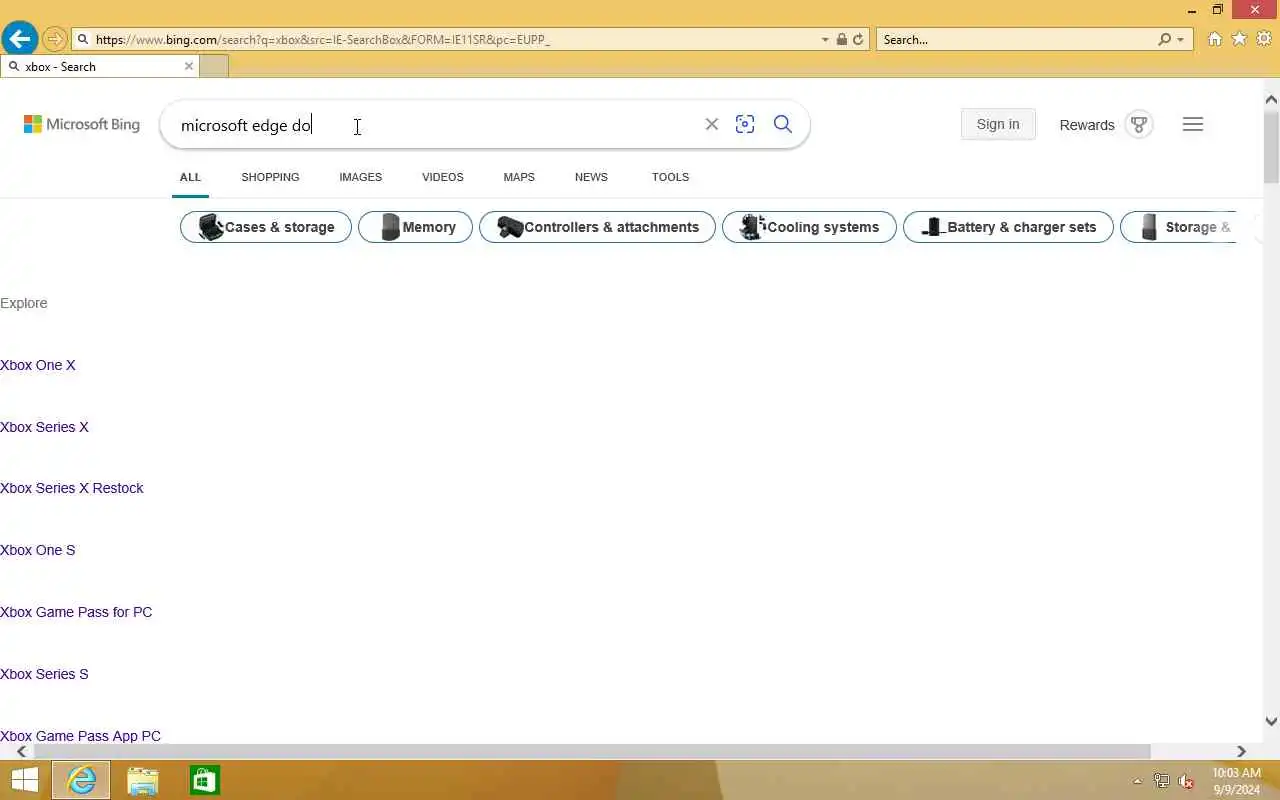Open Favorites star icon
The image size is (1280, 800).
1239,39
